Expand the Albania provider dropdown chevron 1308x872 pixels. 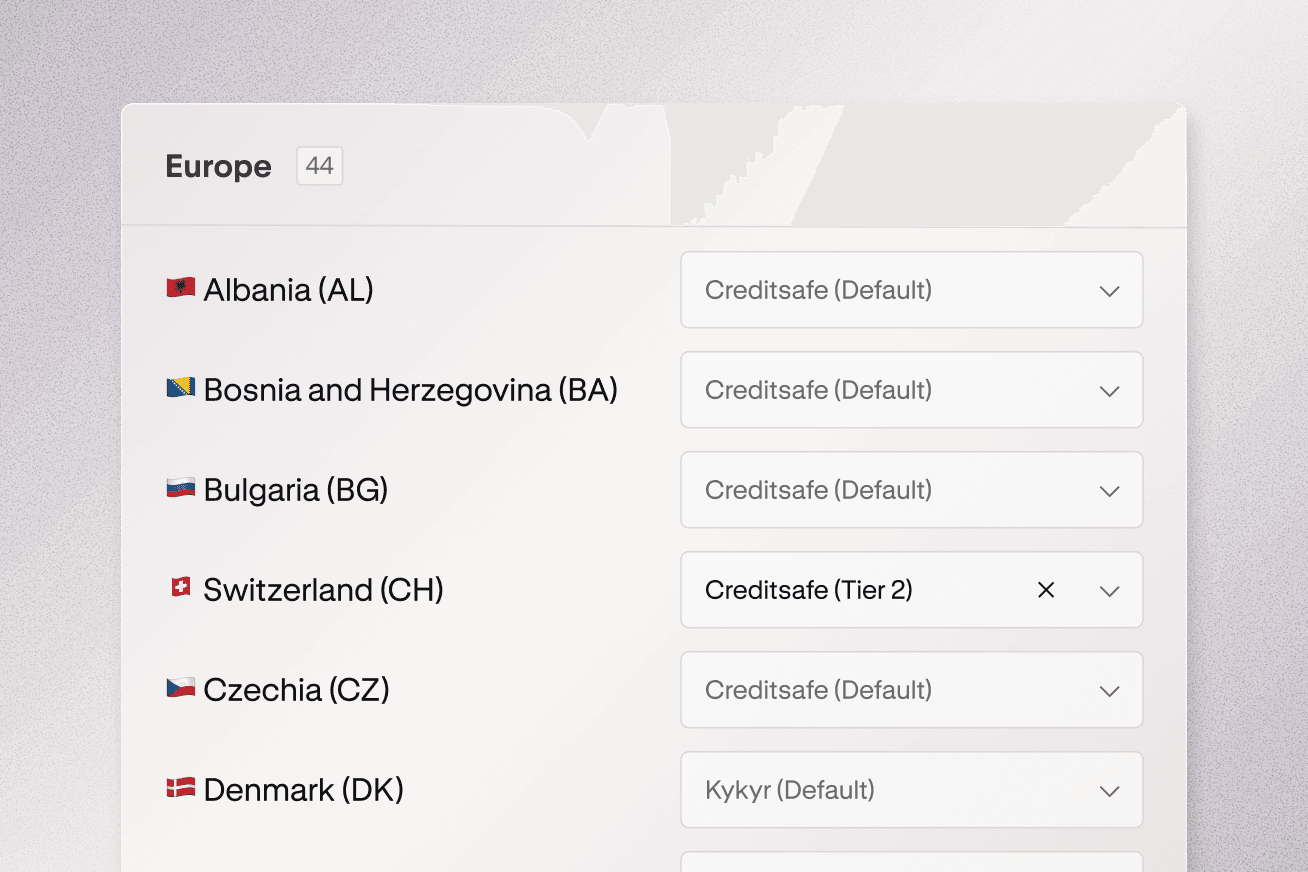1109,291
